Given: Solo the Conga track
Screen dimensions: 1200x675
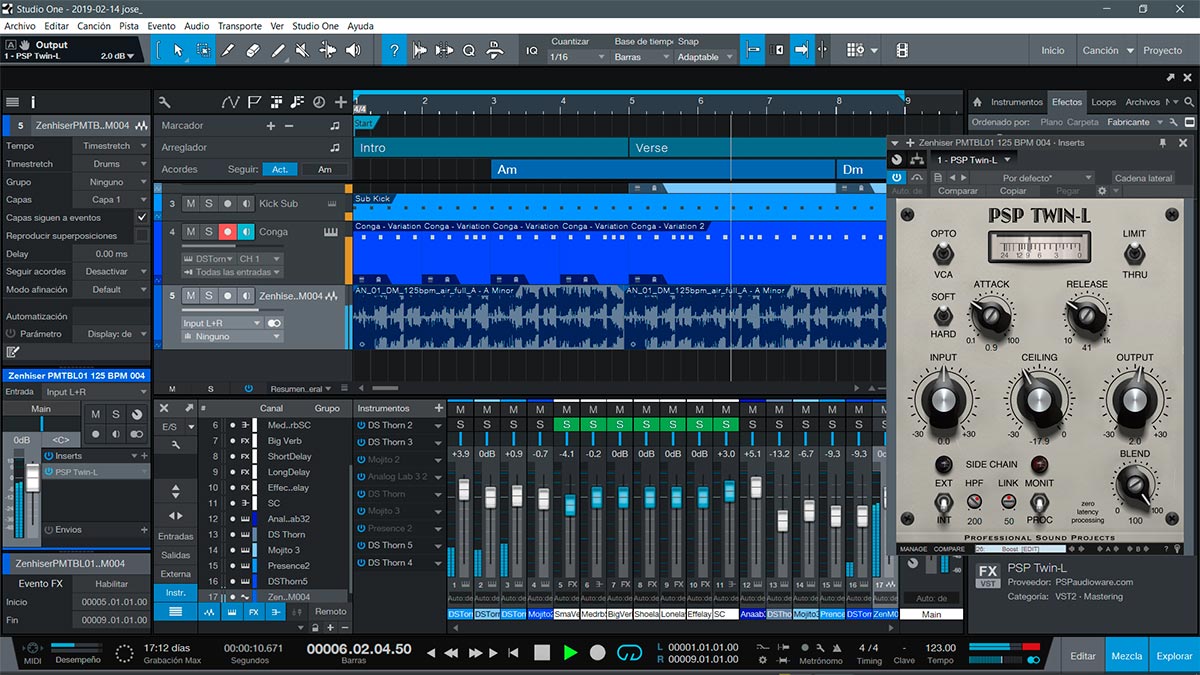Looking at the screenshot, I should 209,232.
